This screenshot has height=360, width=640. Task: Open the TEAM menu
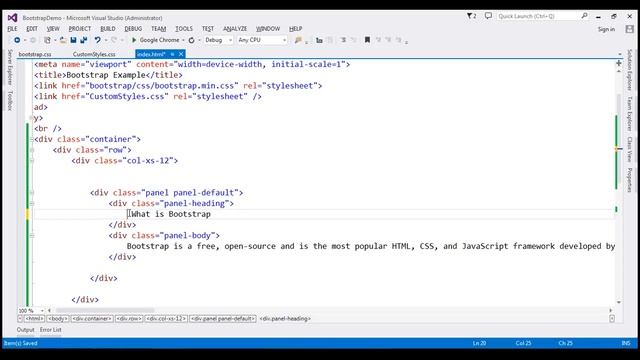tap(158, 29)
